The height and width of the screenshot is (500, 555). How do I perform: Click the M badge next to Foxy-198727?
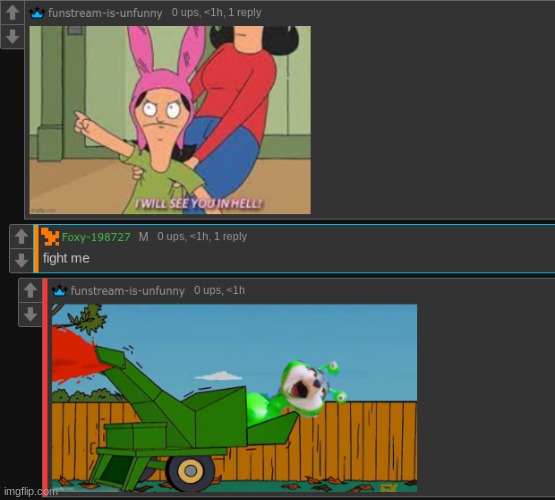click(x=143, y=237)
